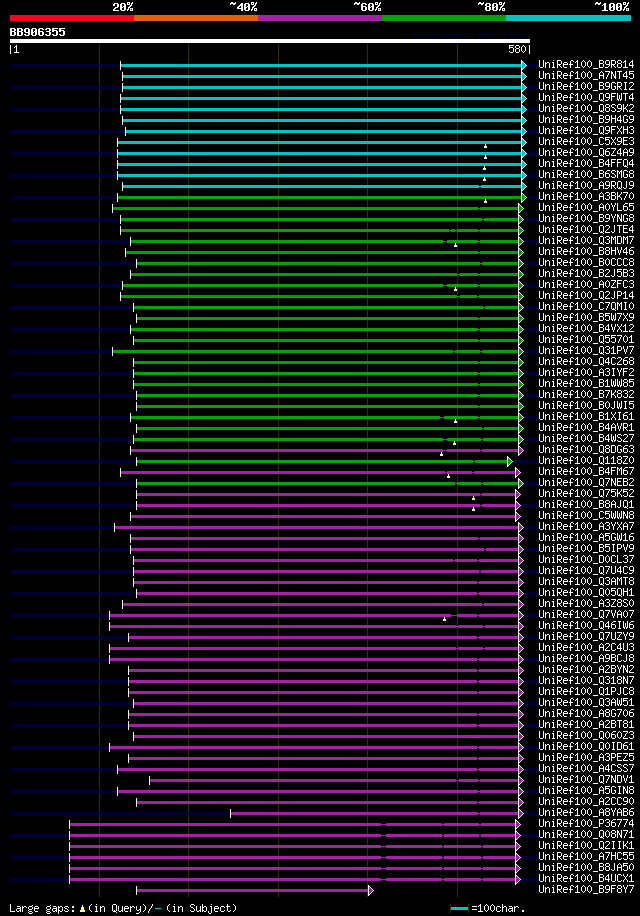Click the UniRef100_Q75K52 label
The height and width of the screenshot is (916, 640).
point(586,494)
